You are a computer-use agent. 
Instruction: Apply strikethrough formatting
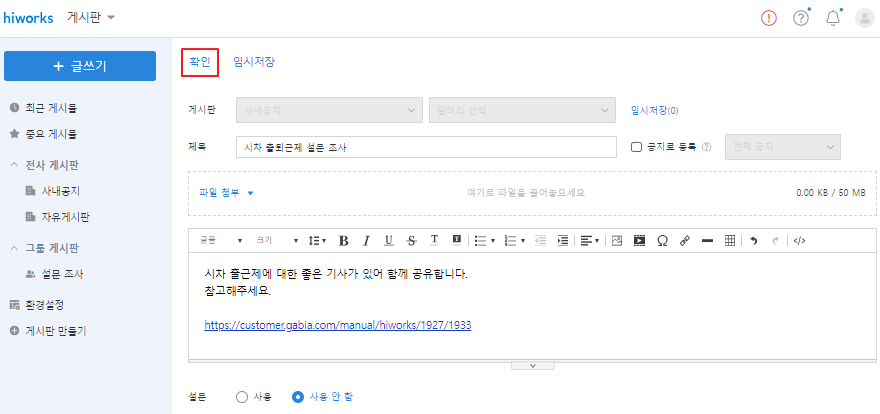pyautogui.click(x=411, y=241)
